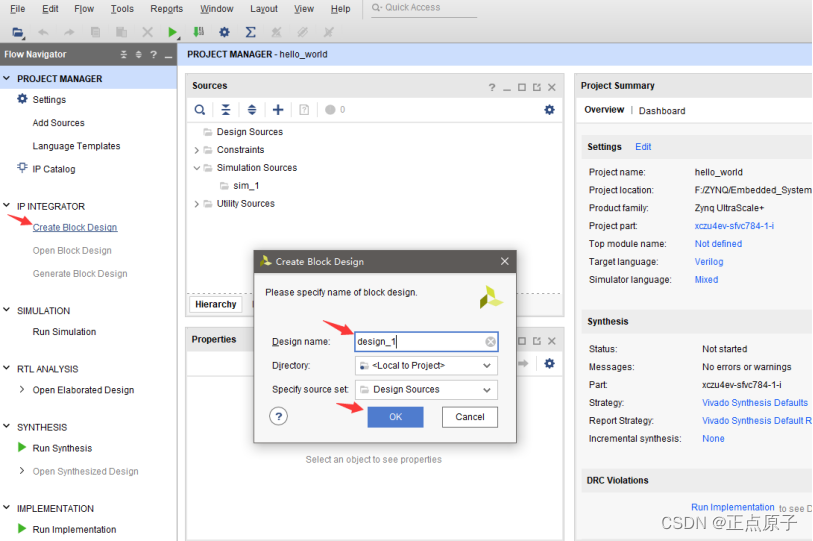Expand Open Synthesized Design
This screenshot has width=813, height=541.
point(22,470)
